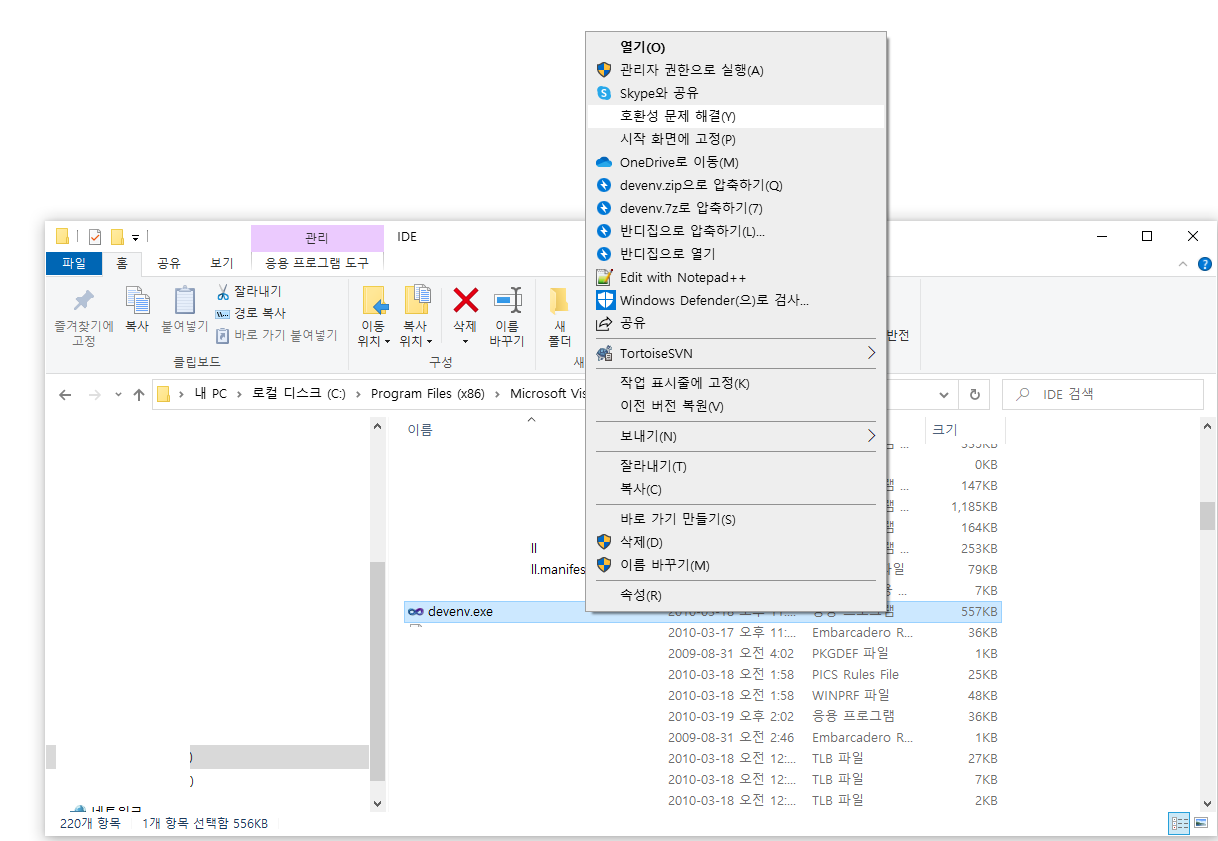Switch to the 보기 (View) ribbon tab

(221, 263)
